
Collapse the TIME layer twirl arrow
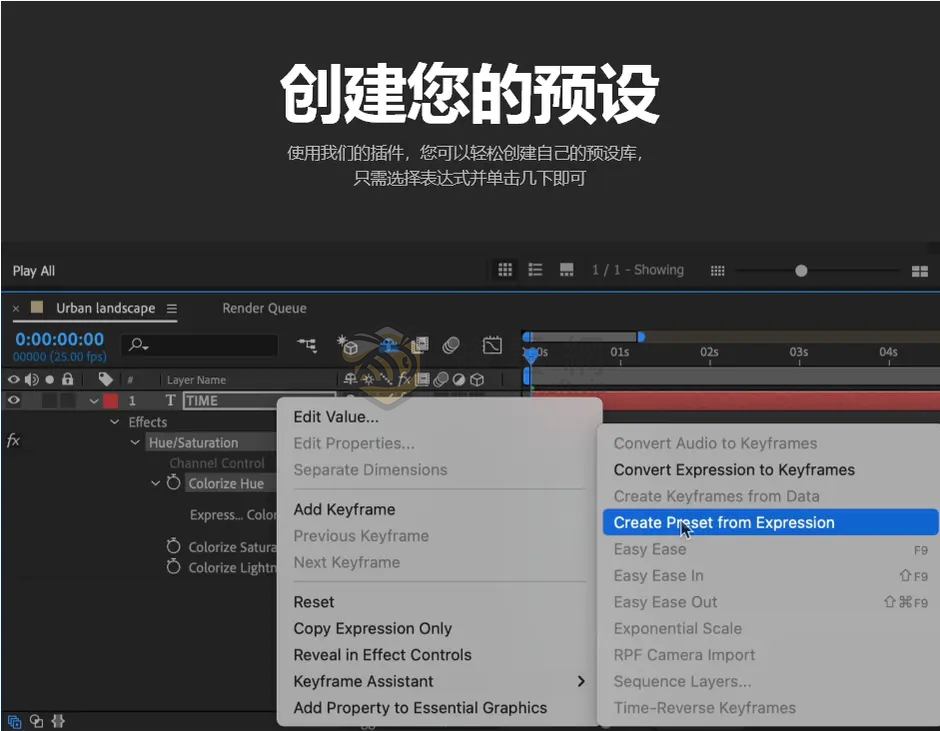[94, 401]
